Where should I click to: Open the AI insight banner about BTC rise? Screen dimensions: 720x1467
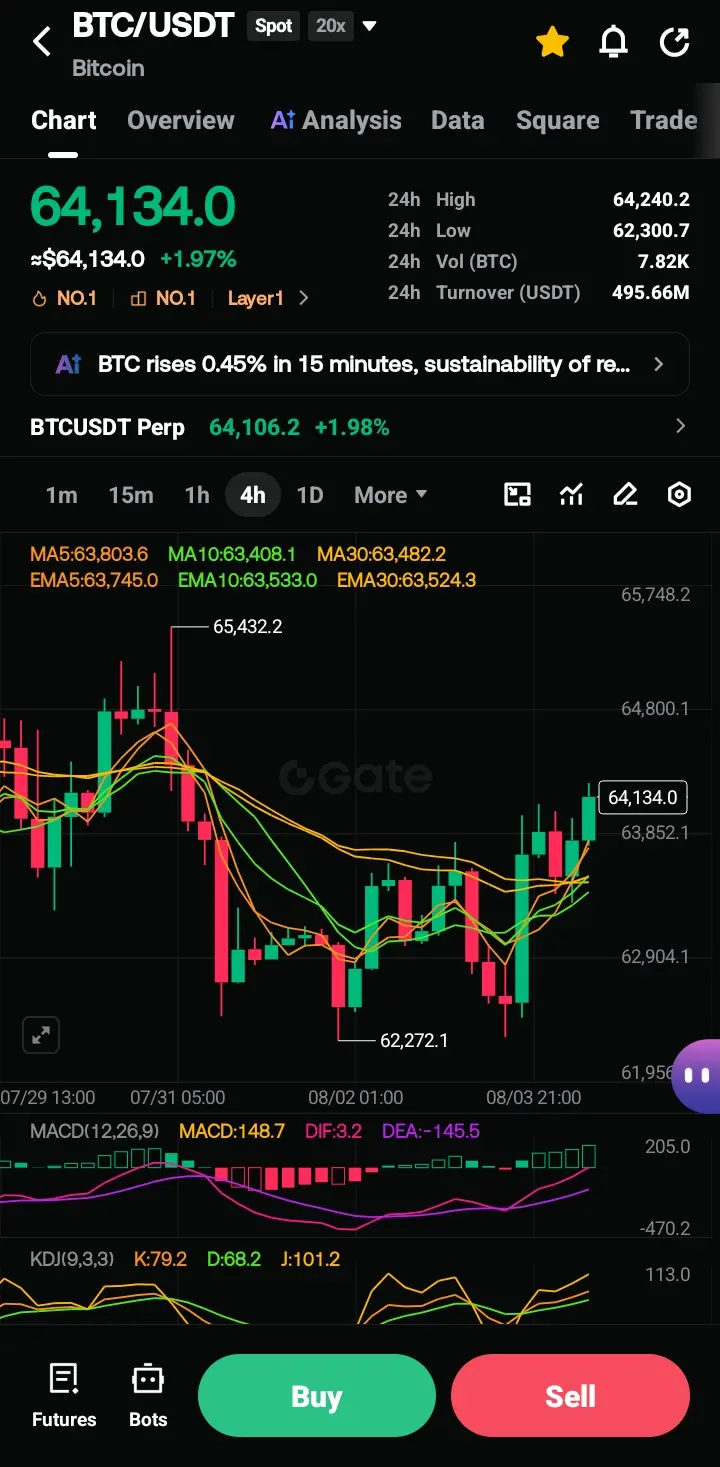pos(360,364)
